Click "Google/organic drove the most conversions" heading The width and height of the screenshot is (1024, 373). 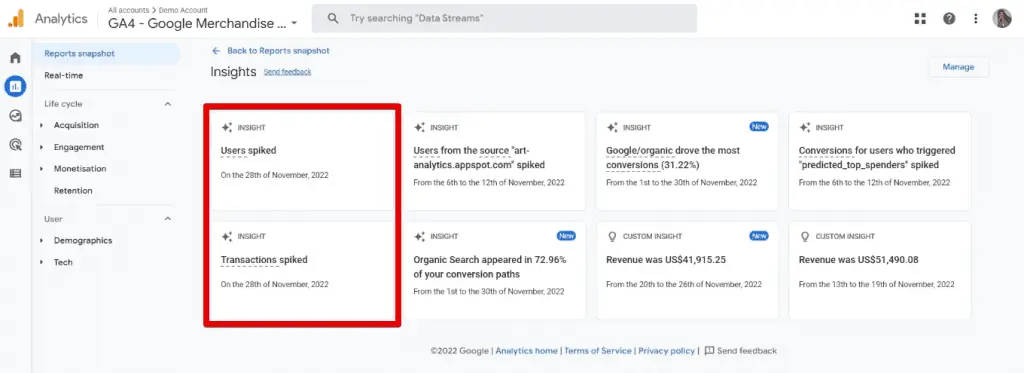[673, 157]
